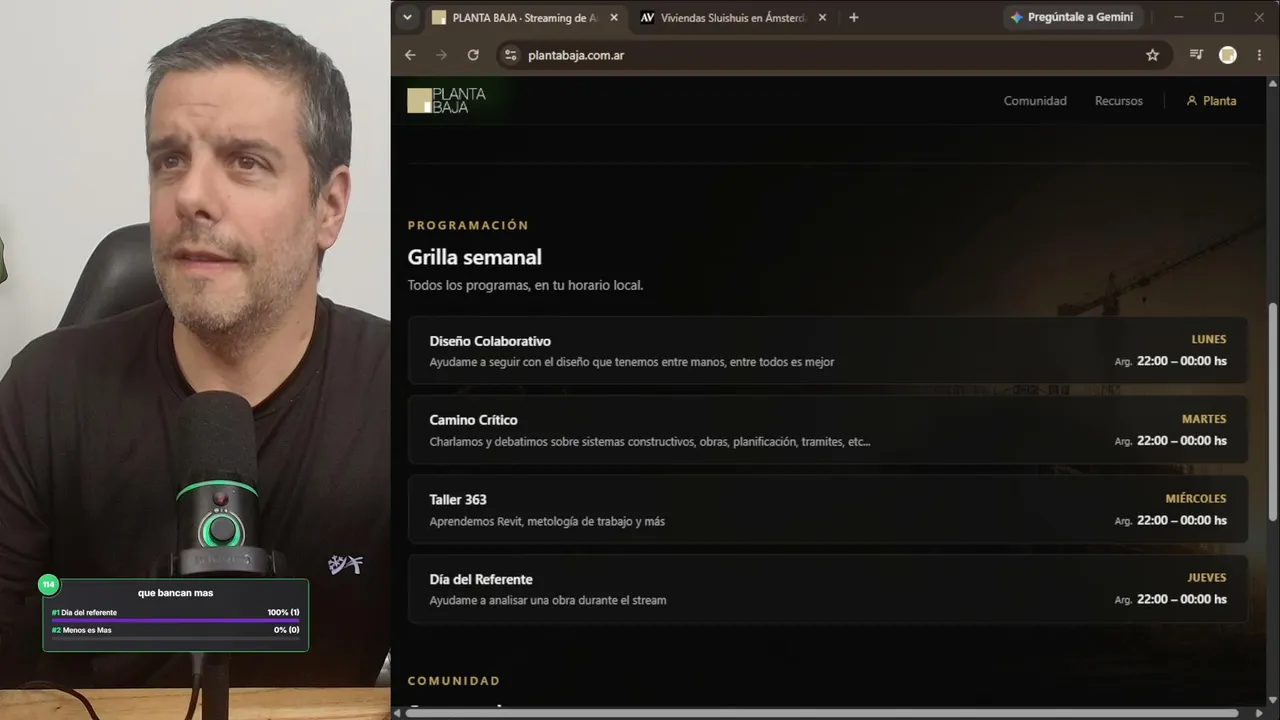Click the Planta Baja site logo
Viewport: 1280px width, 720px height.
point(446,100)
